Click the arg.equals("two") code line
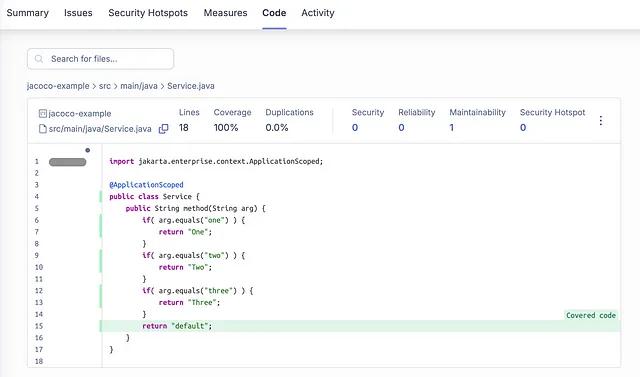The width and height of the screenshot is (640, 377). pos(193,255)
